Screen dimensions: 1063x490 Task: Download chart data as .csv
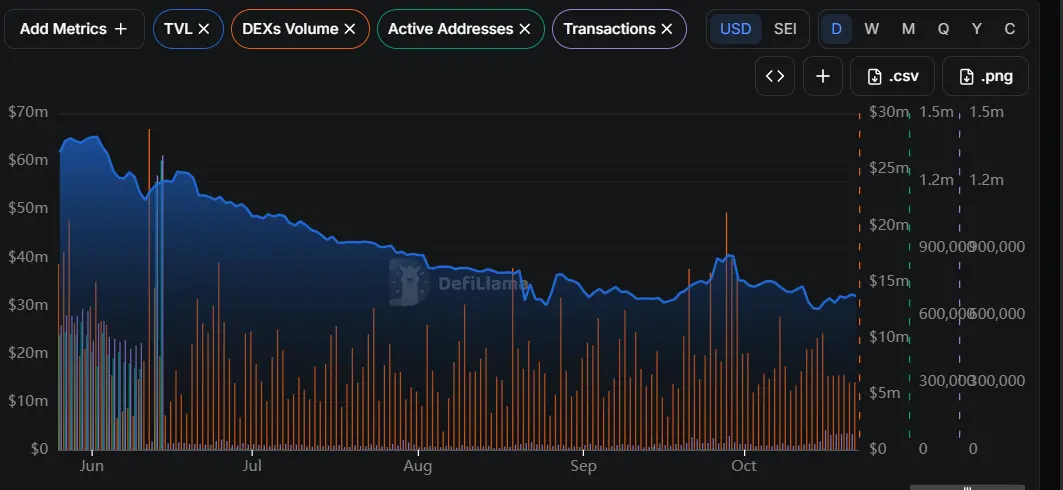[x=892, y=76]
